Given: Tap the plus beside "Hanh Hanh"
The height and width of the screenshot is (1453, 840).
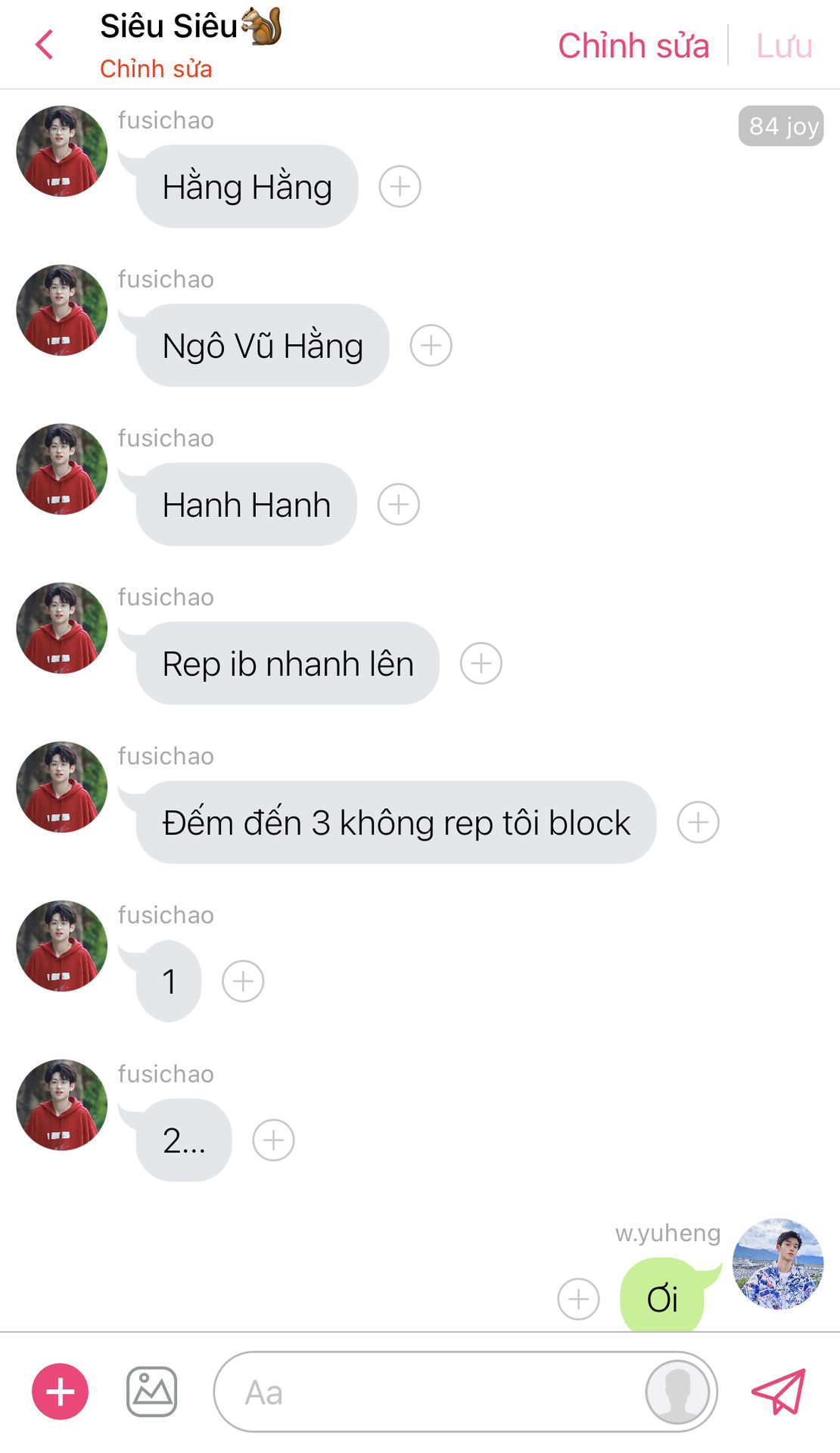Looking at the screenshot, I should [x=398, y=505].
